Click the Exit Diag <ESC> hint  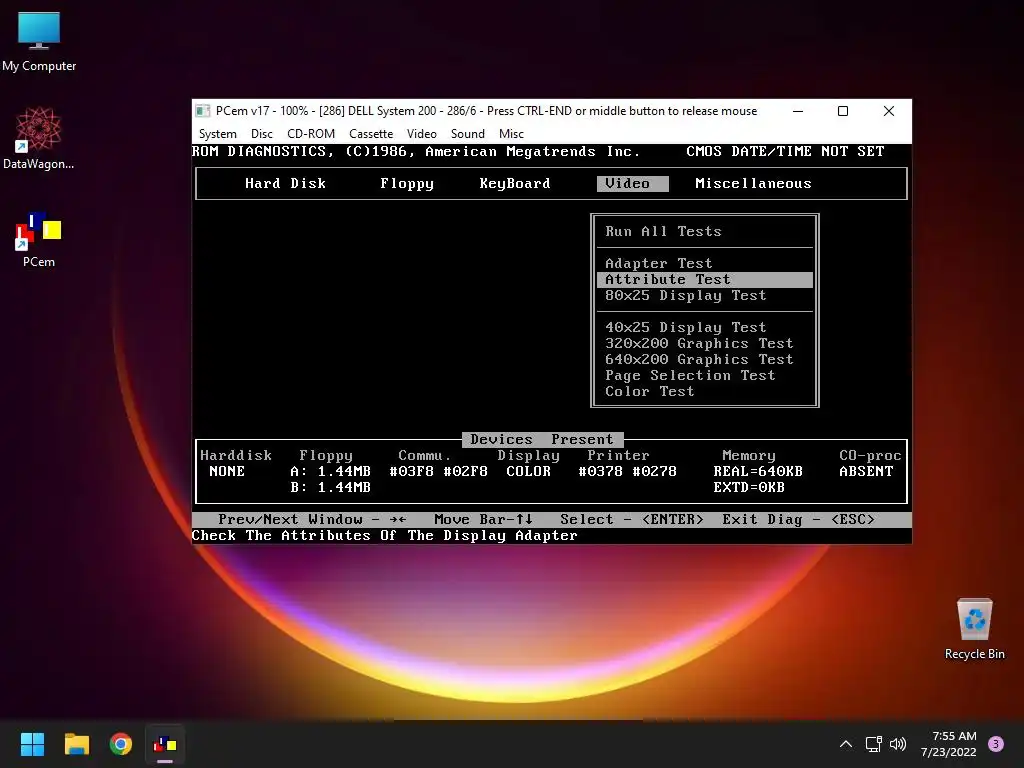798,519
